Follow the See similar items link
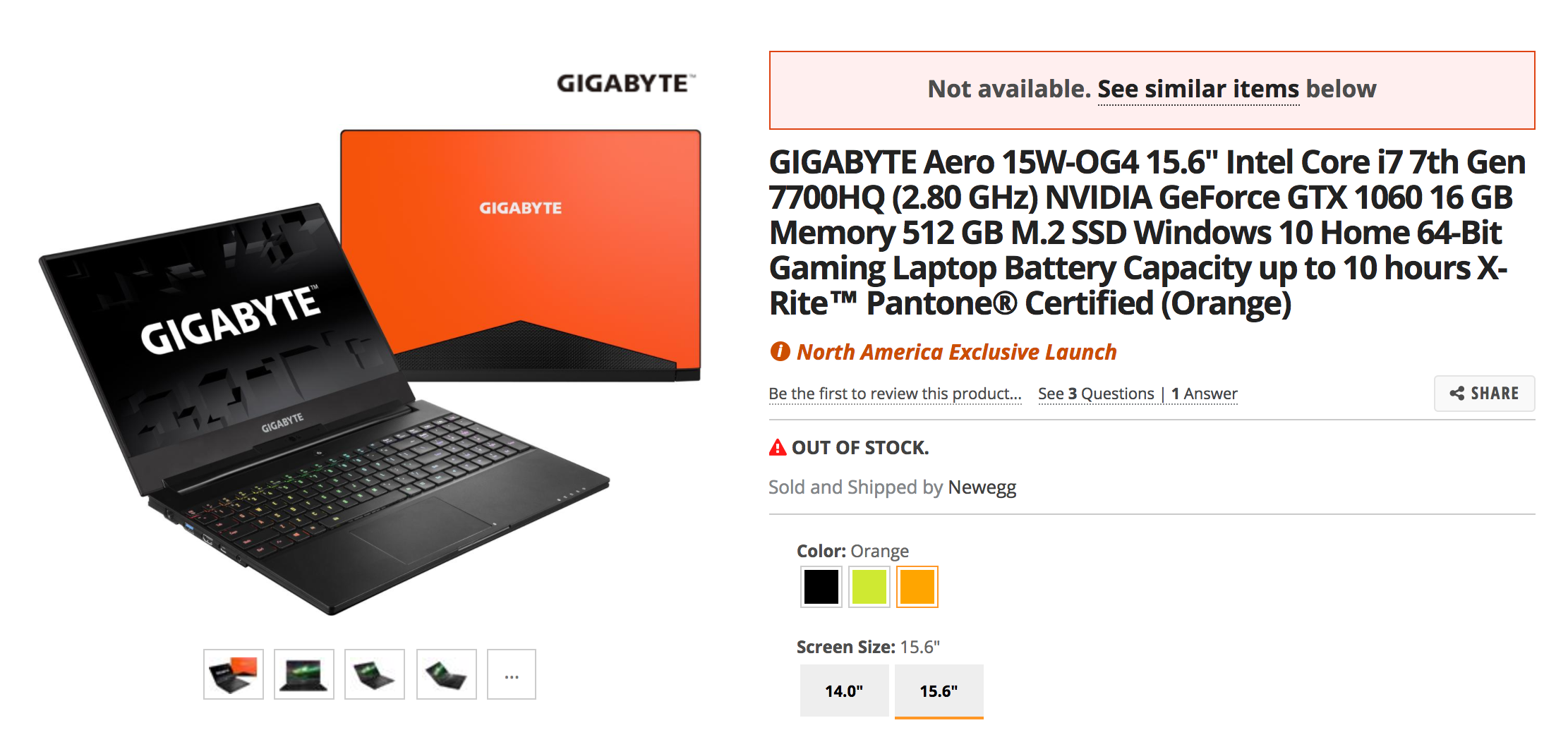The height and width of the screenshot is (742, 1568). 1198,90
